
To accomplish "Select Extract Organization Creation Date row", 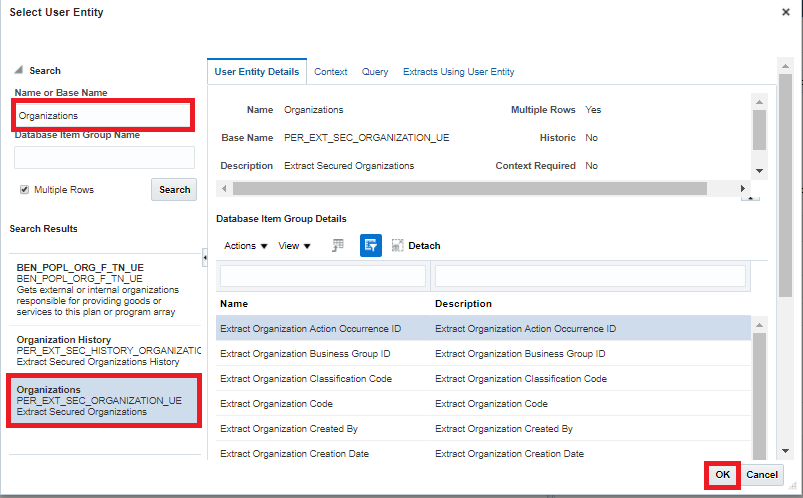I will point(483,453).
